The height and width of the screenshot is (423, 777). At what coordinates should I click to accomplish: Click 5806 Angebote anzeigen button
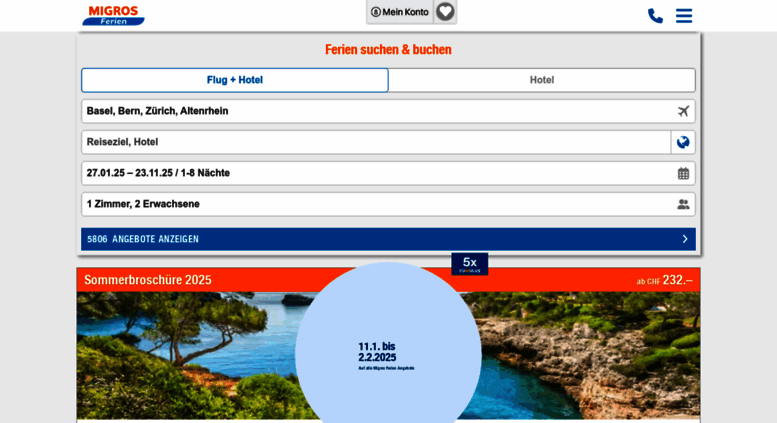388,239
